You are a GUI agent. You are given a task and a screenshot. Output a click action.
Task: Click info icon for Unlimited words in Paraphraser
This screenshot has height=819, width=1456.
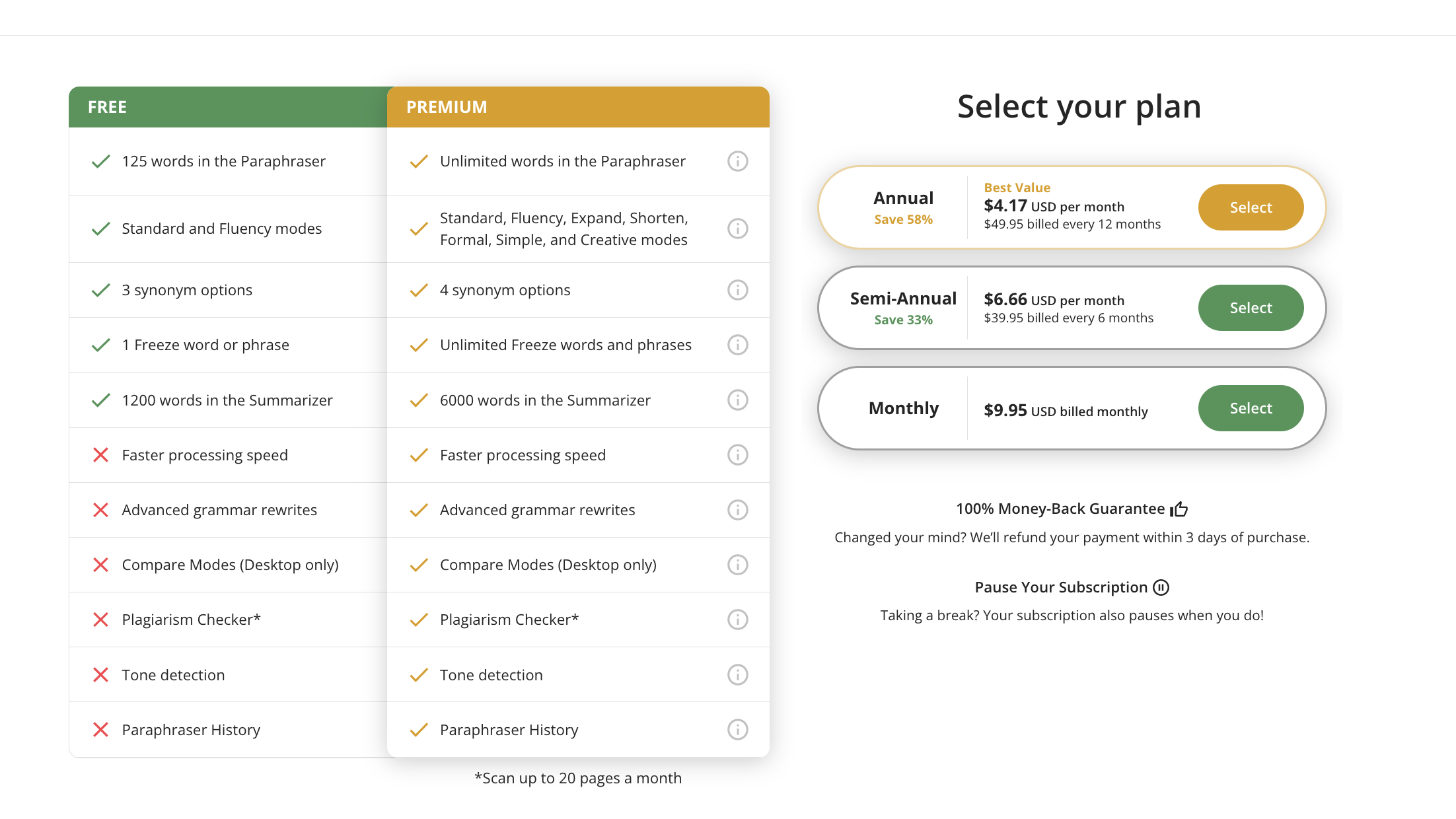click(737, 161)
